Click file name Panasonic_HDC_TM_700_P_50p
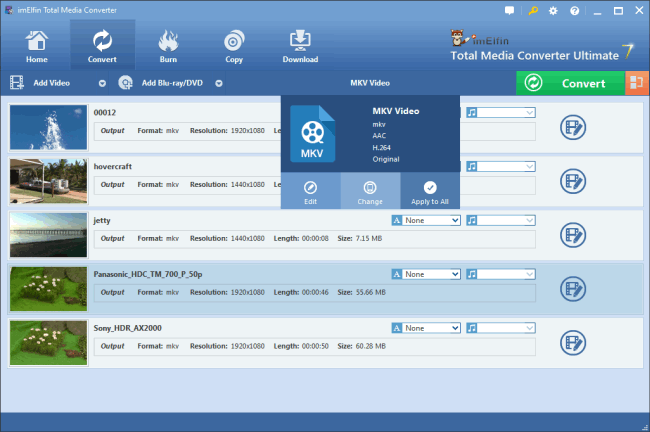Image resolution: width=650 pixels, height=432 pixels. [x=148, y=274]
